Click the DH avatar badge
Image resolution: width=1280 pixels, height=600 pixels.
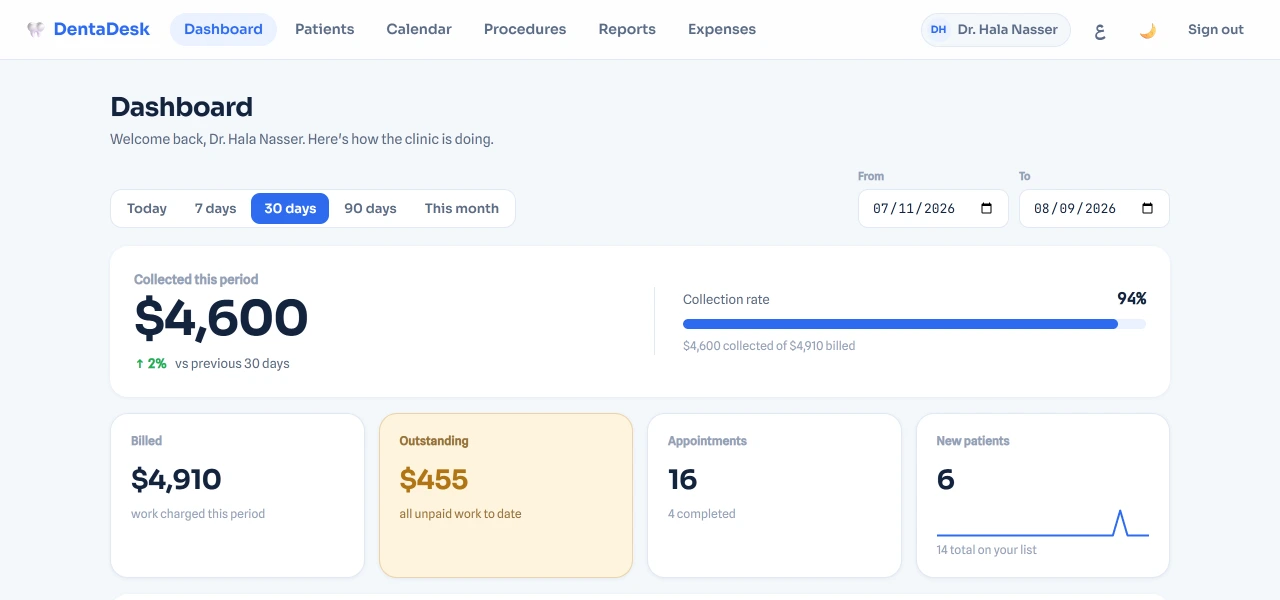[x=938, y=30]
